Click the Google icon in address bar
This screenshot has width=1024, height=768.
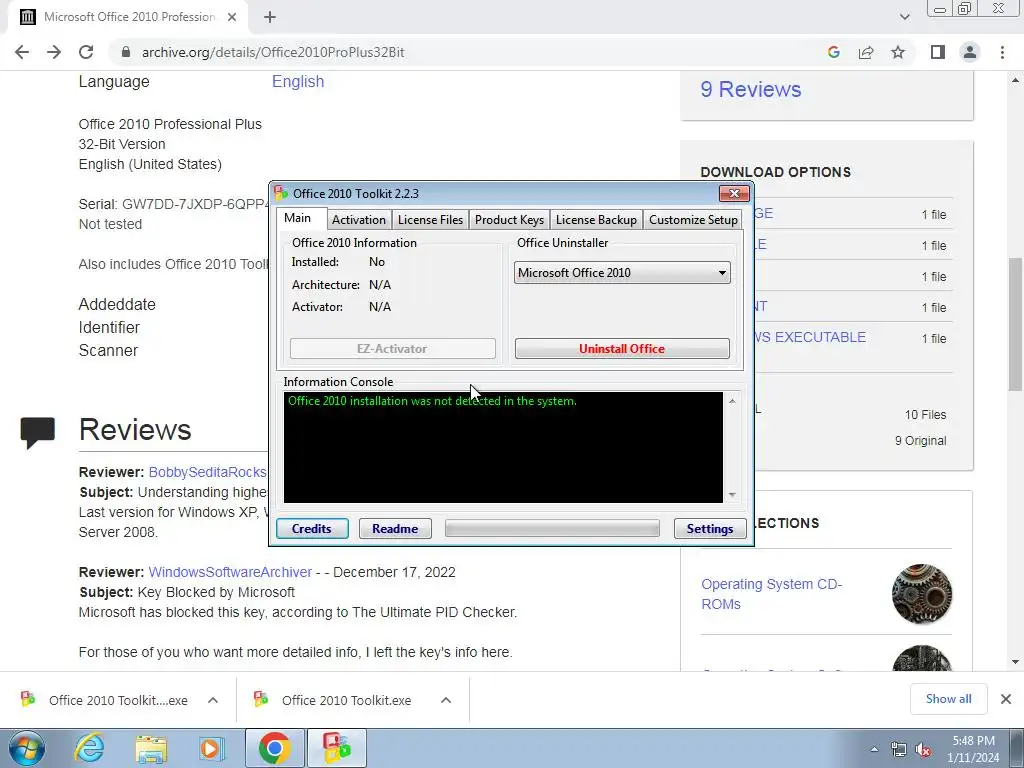(833, 52)
